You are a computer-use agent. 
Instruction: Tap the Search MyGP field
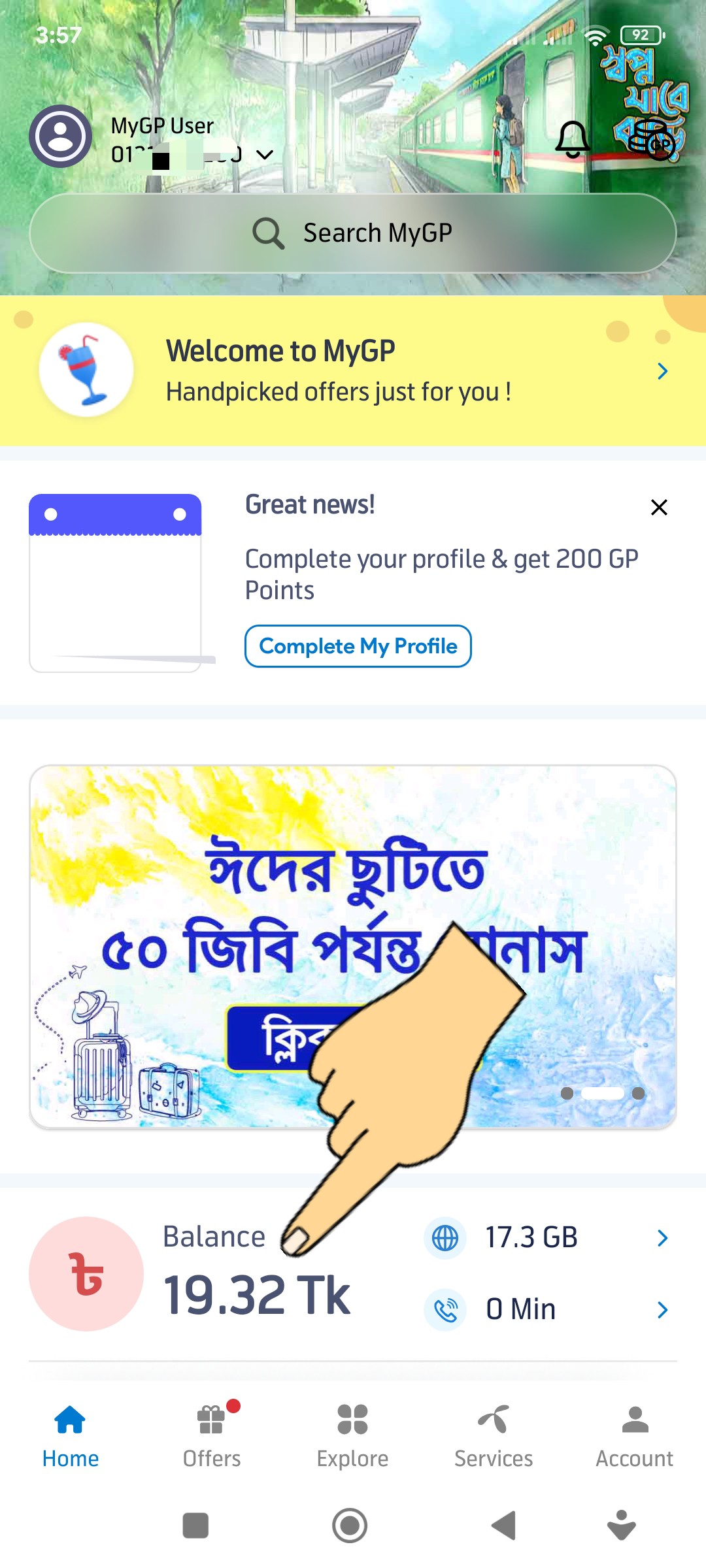tap(353, 233)
